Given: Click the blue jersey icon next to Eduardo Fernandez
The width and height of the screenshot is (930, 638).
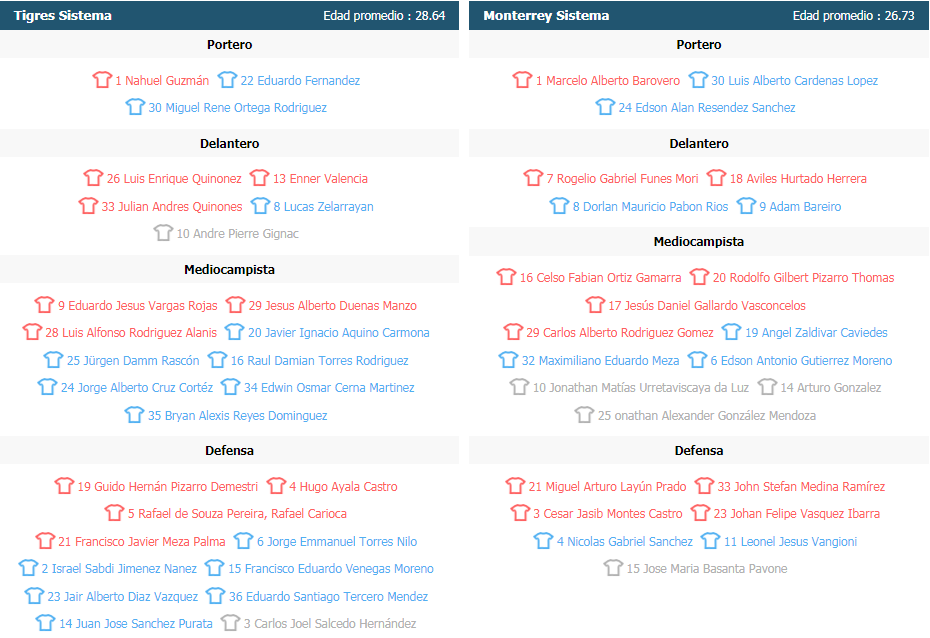Looking at the screenshot, I should pyautogui.click(x=227, y=79).
